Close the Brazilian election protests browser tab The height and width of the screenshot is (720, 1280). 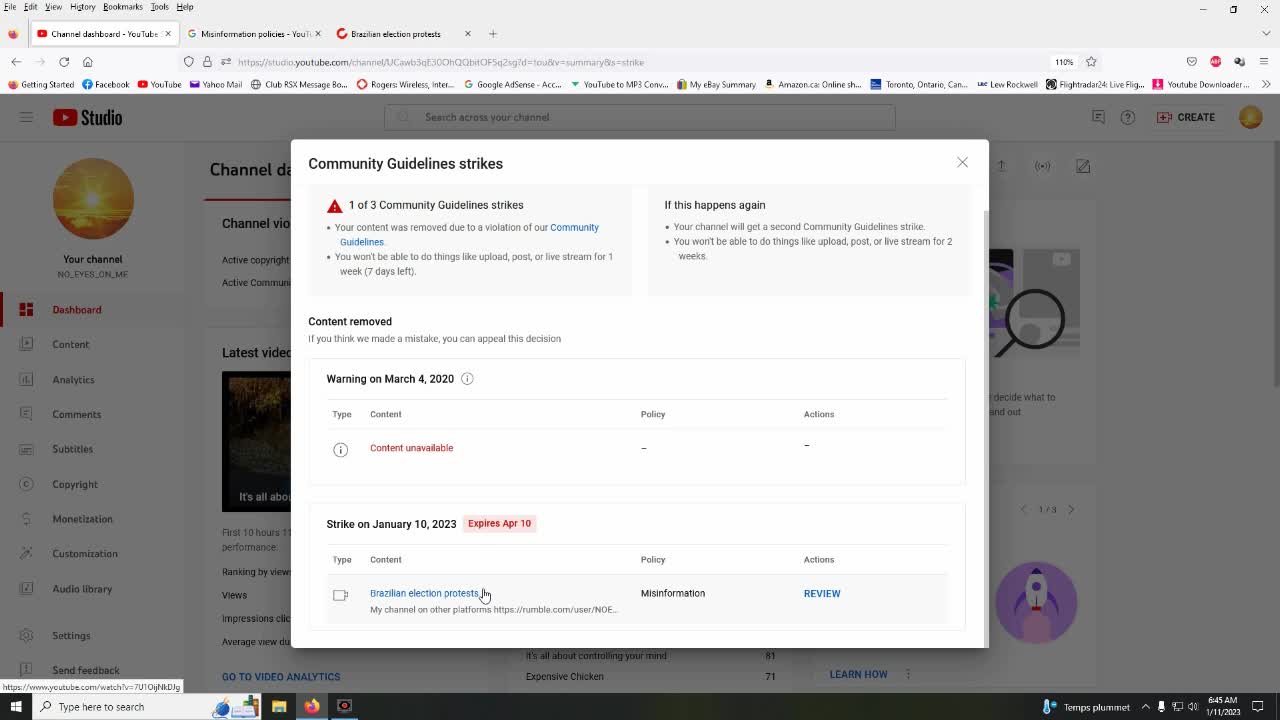[x=467, y=34]
